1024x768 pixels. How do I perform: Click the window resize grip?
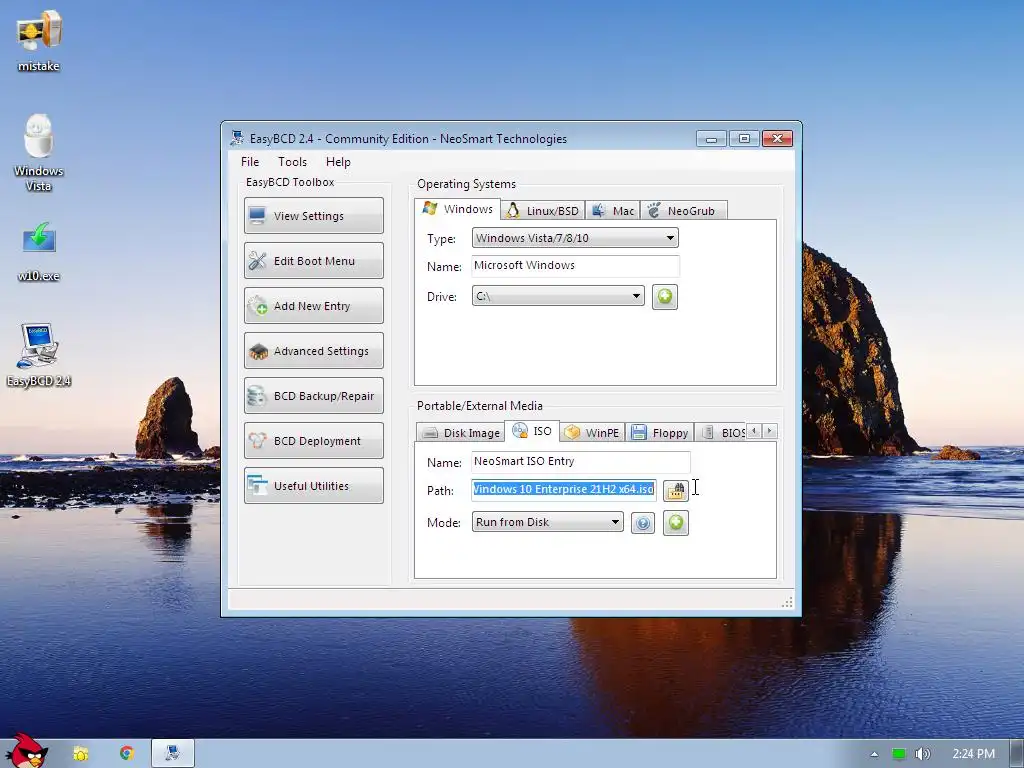(x=788, y=602)
